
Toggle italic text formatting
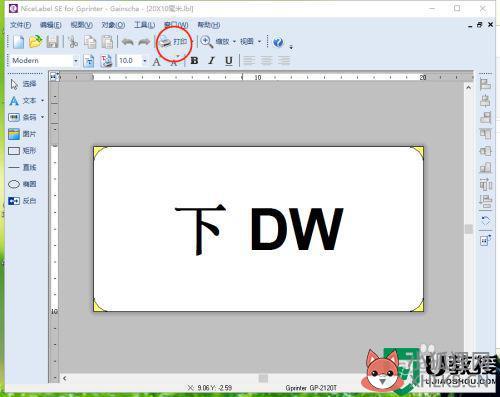(x=211, y=61)
